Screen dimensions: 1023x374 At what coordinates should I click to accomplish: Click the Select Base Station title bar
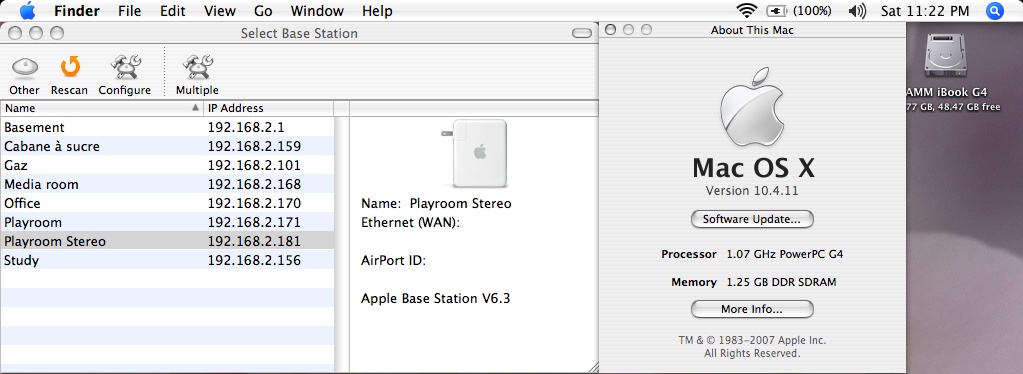coord(299,33)
